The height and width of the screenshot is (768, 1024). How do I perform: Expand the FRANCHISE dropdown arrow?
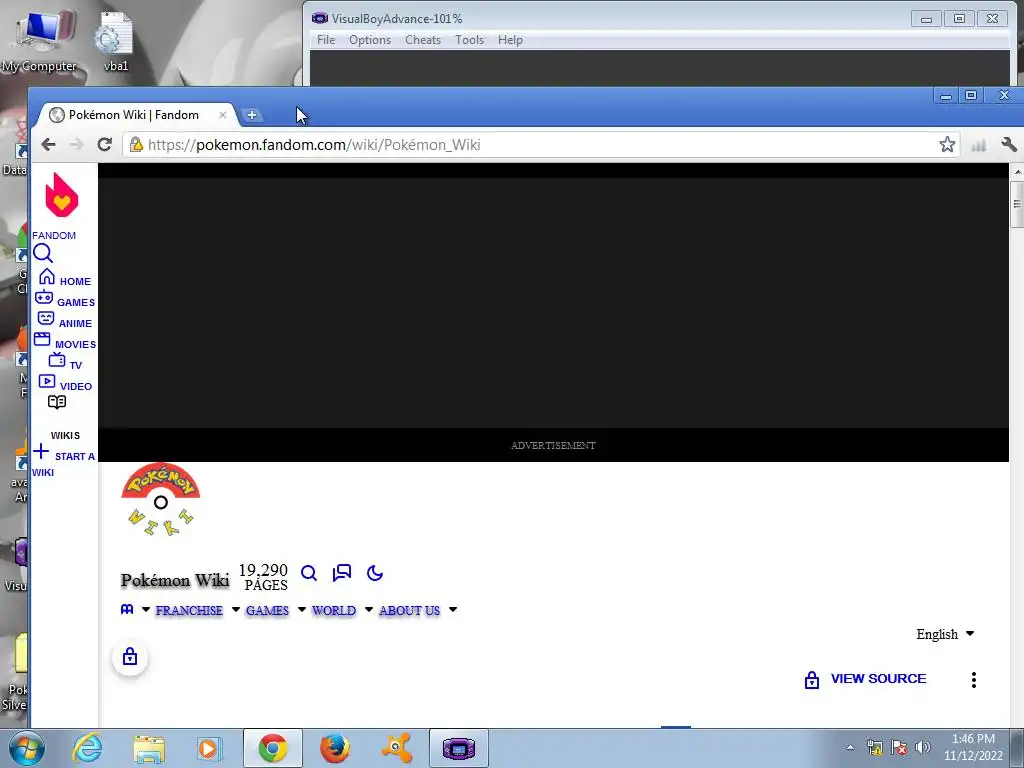236,610
